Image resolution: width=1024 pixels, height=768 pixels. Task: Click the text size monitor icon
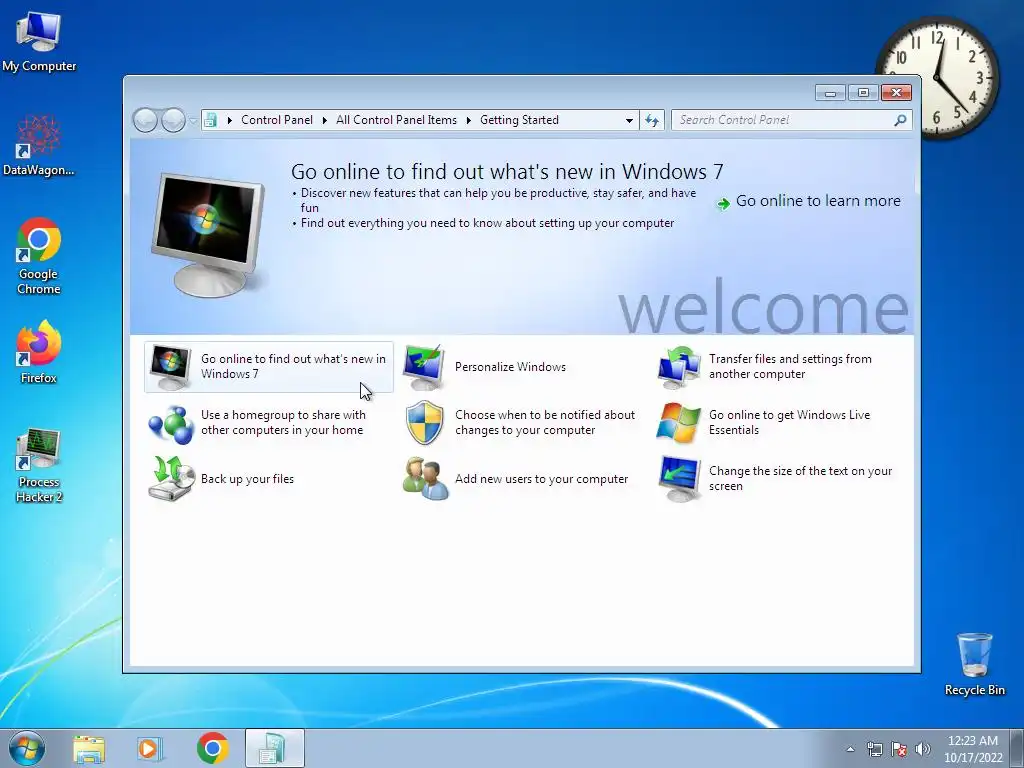pyautogui.click(x=679, y=479)
